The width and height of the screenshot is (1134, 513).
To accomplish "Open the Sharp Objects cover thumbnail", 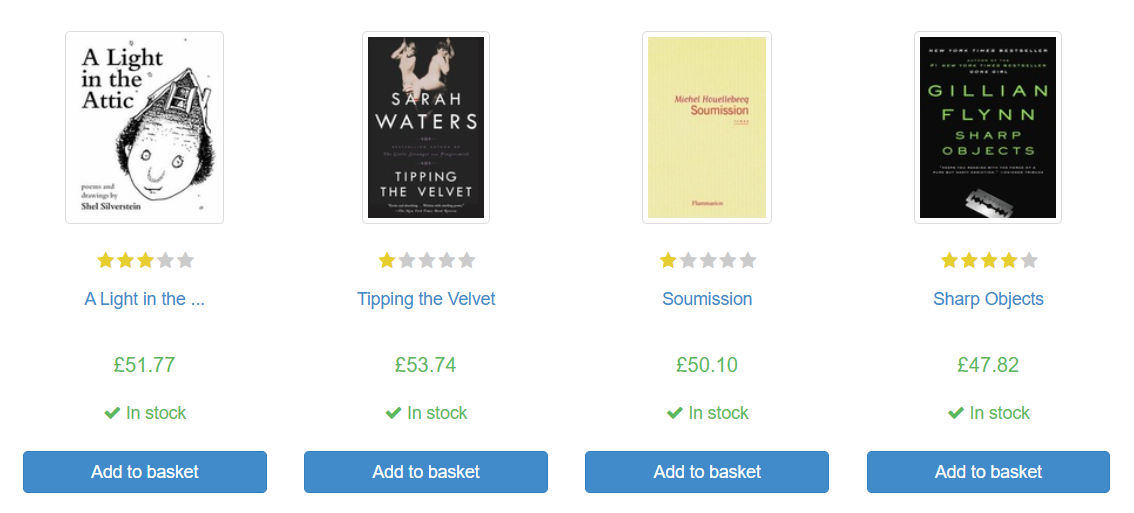I will (988, 127).
